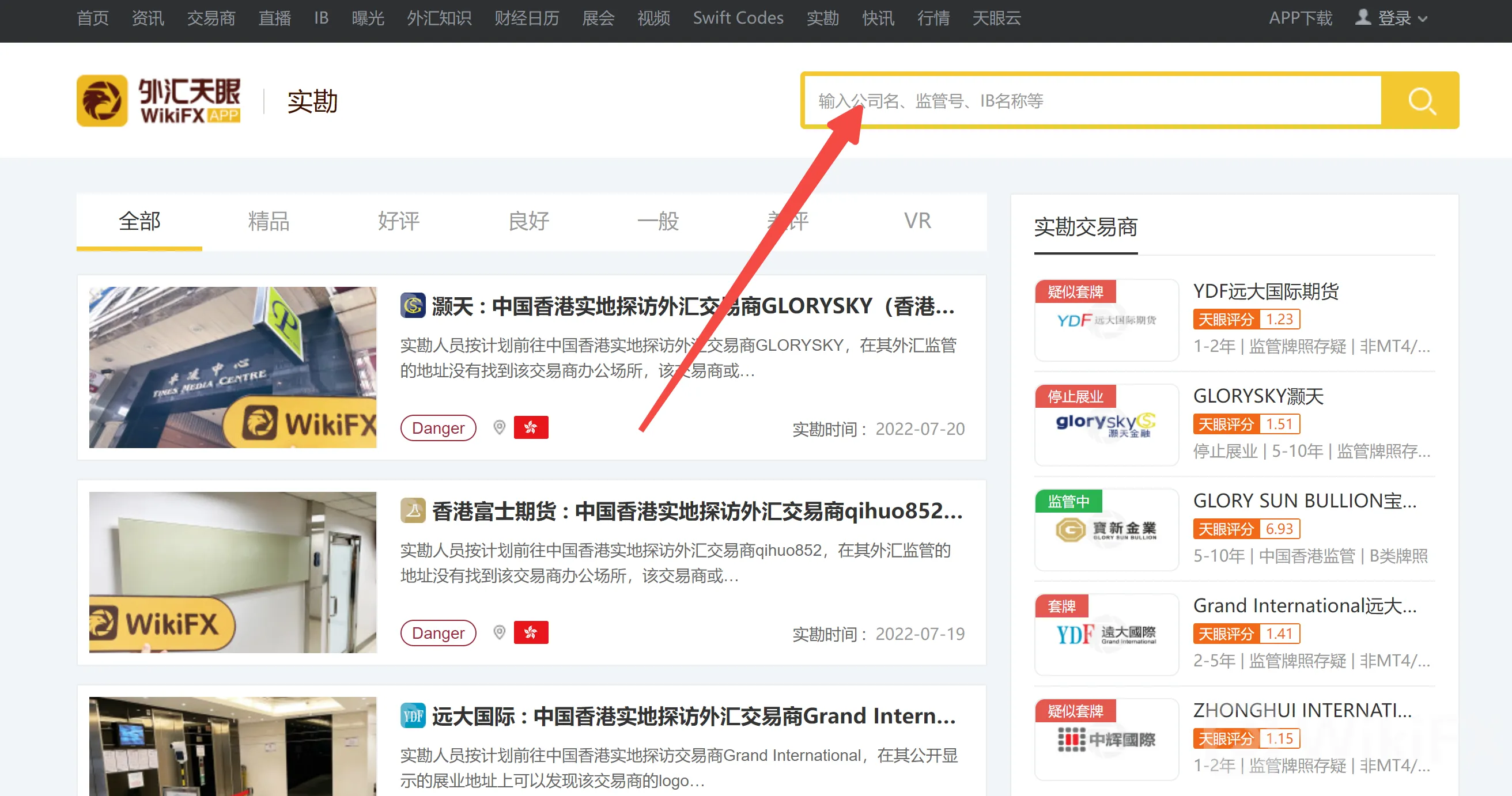Open 香港富士期货 survey photo thumbnail

pos(233,573)
